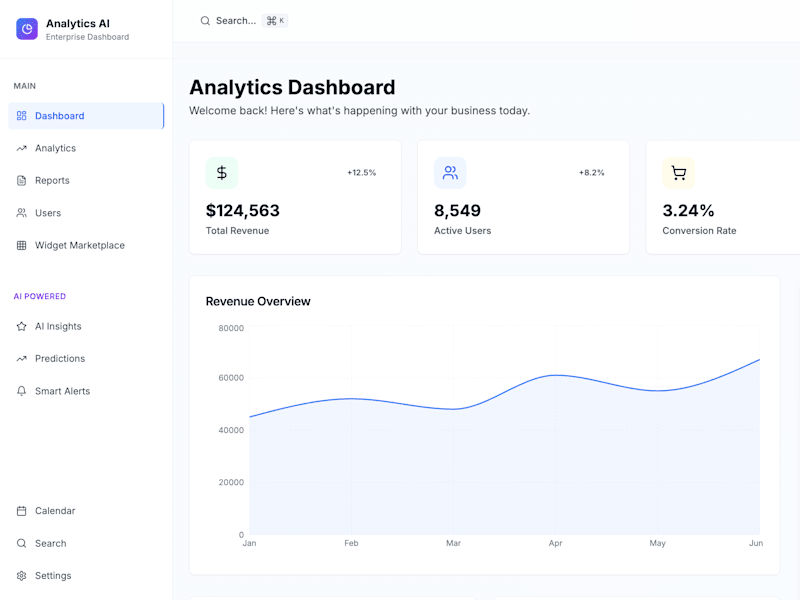Image resolution: width=800 pixels, height=600 pixels.
Task: Click the Conversion Rate label
Action: (699, 231)
